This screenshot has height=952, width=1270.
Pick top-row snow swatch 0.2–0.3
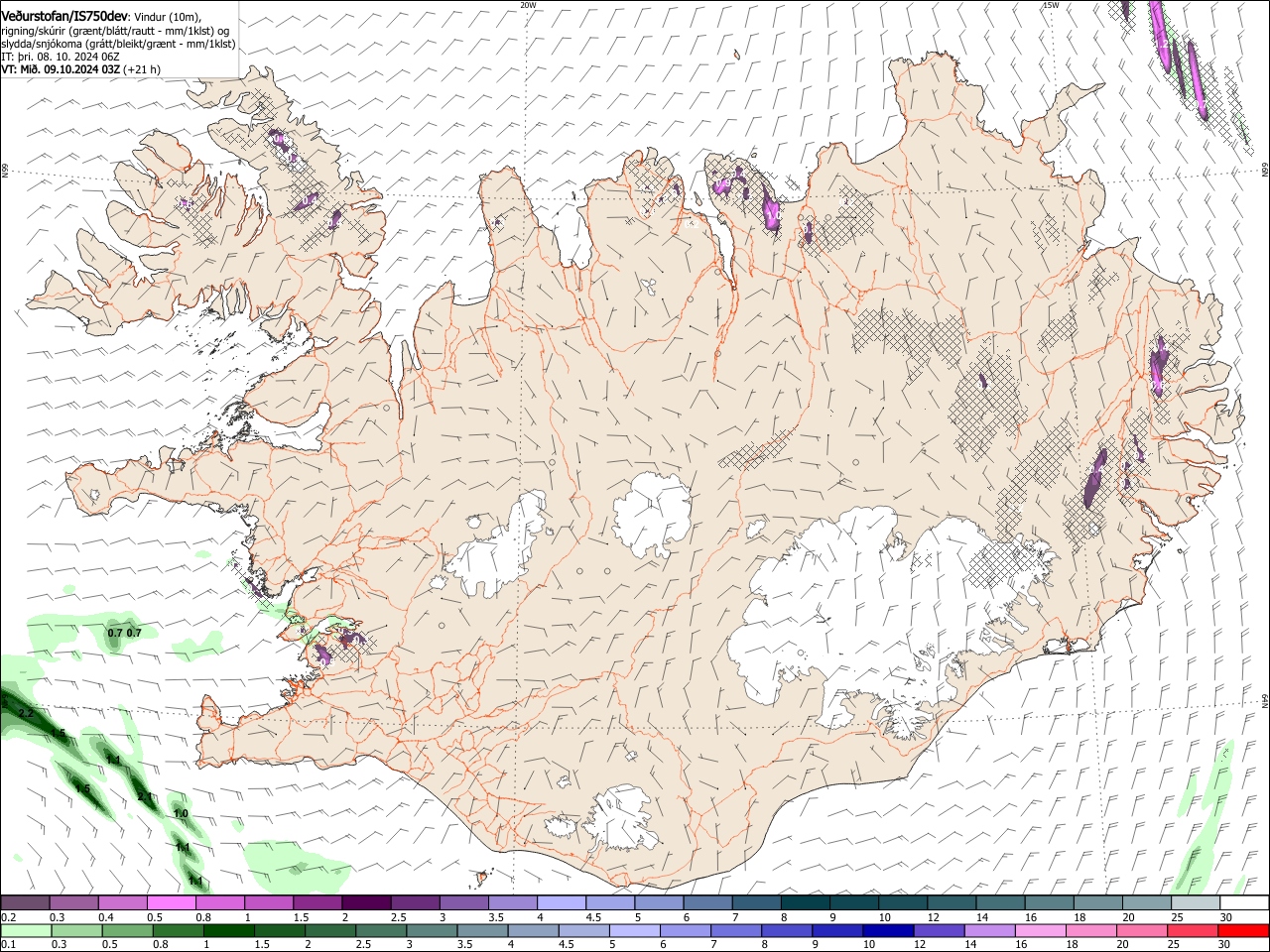coord(25,903)
